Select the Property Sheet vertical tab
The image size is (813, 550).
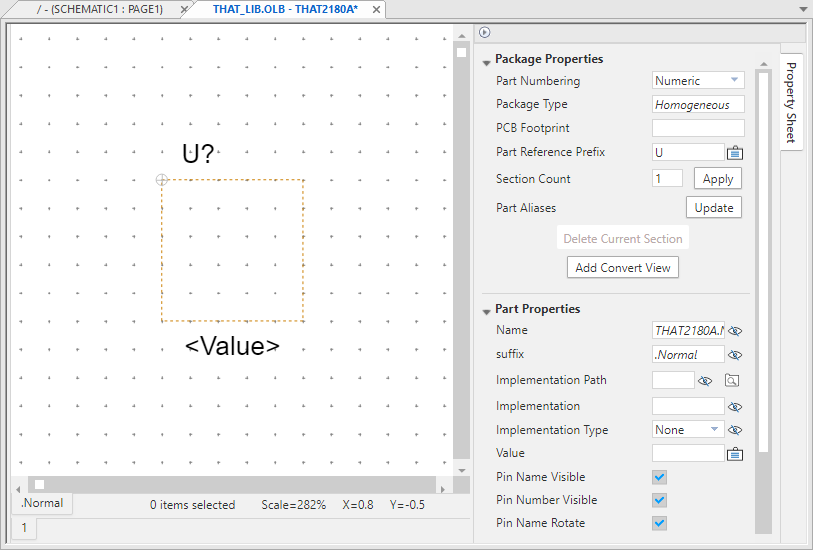(x=791, y=102)
